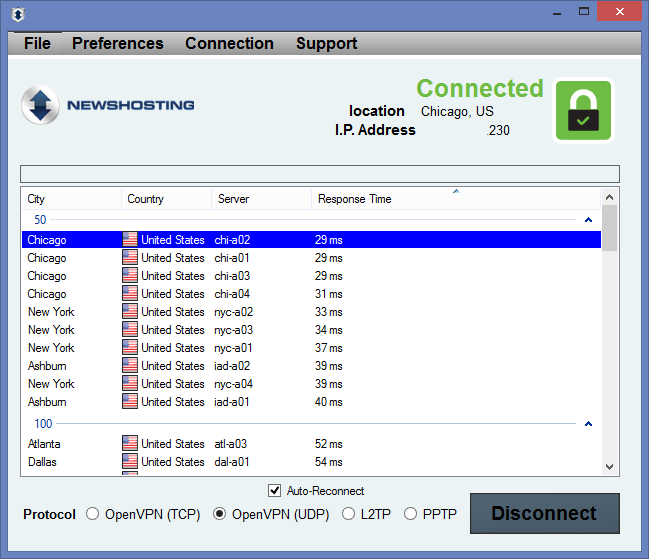This screenshot has width=649, height=559.
Task: Select OpenVPN (TCP) protocol
Action: pos(93,514)
